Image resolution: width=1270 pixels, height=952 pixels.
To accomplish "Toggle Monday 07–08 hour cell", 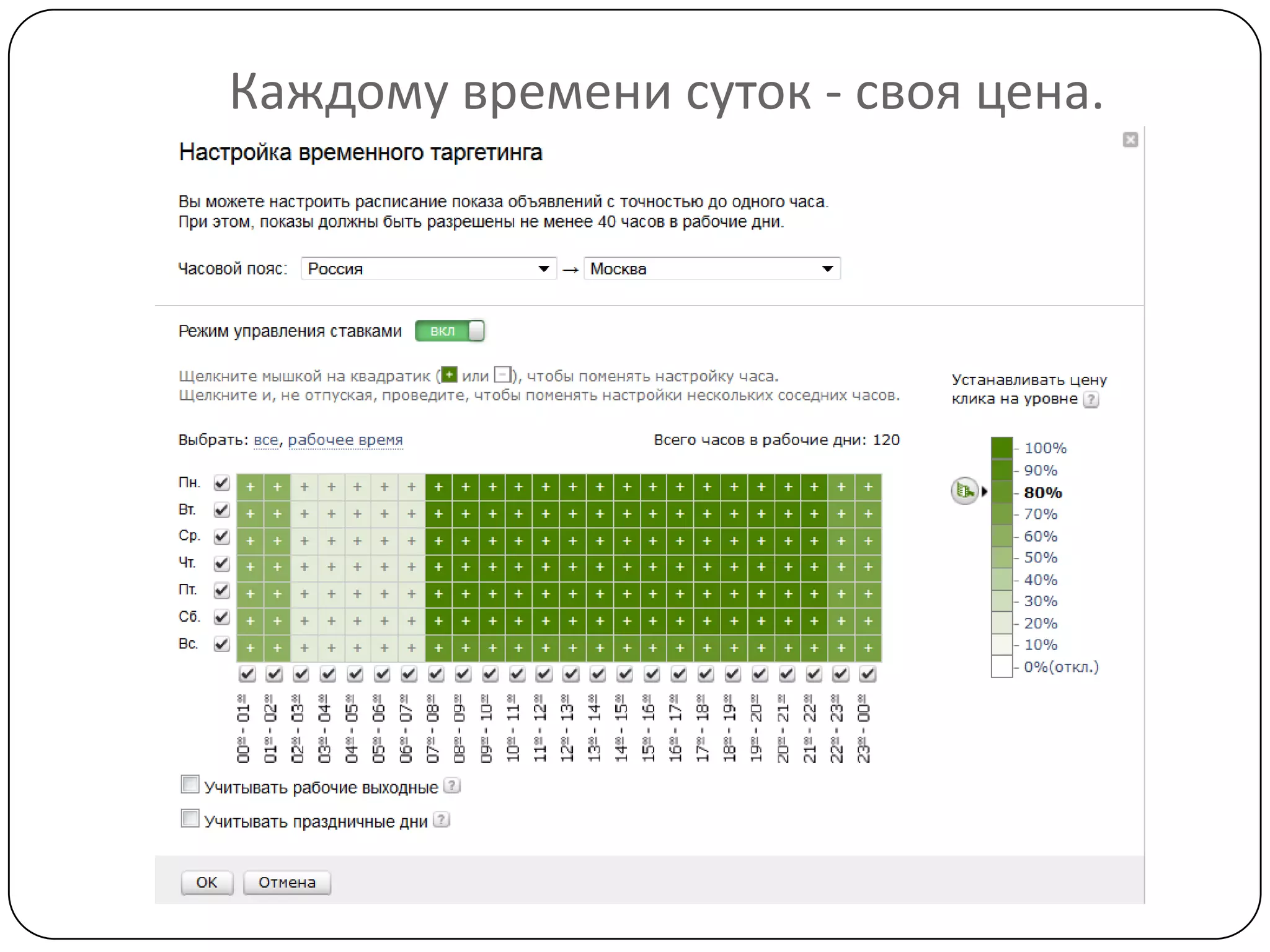I will coord(438,487).
